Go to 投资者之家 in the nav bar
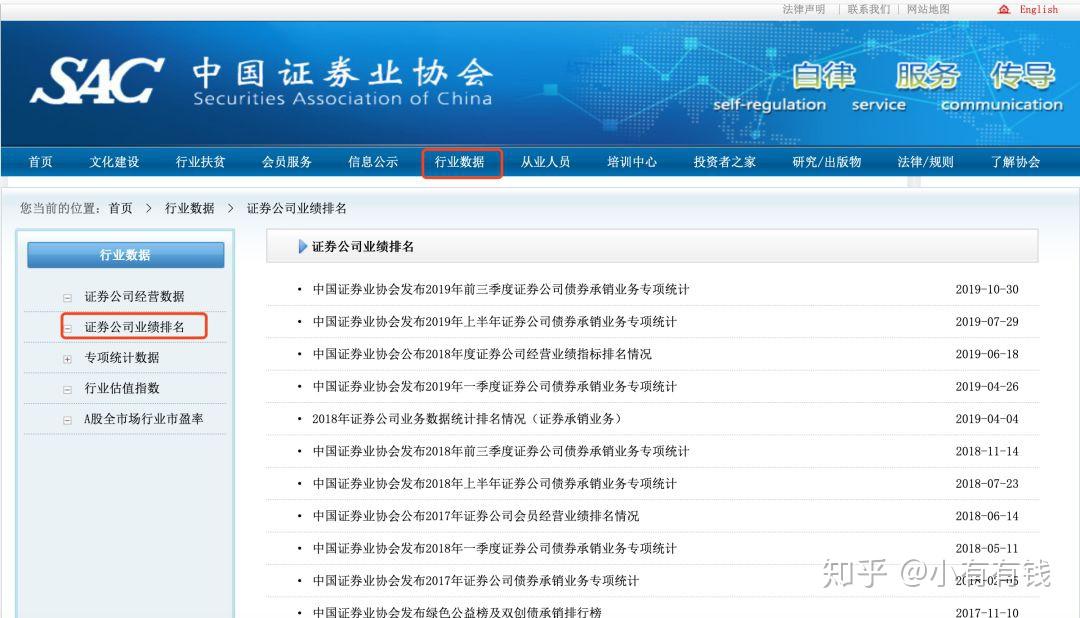 tap(725, 162)
